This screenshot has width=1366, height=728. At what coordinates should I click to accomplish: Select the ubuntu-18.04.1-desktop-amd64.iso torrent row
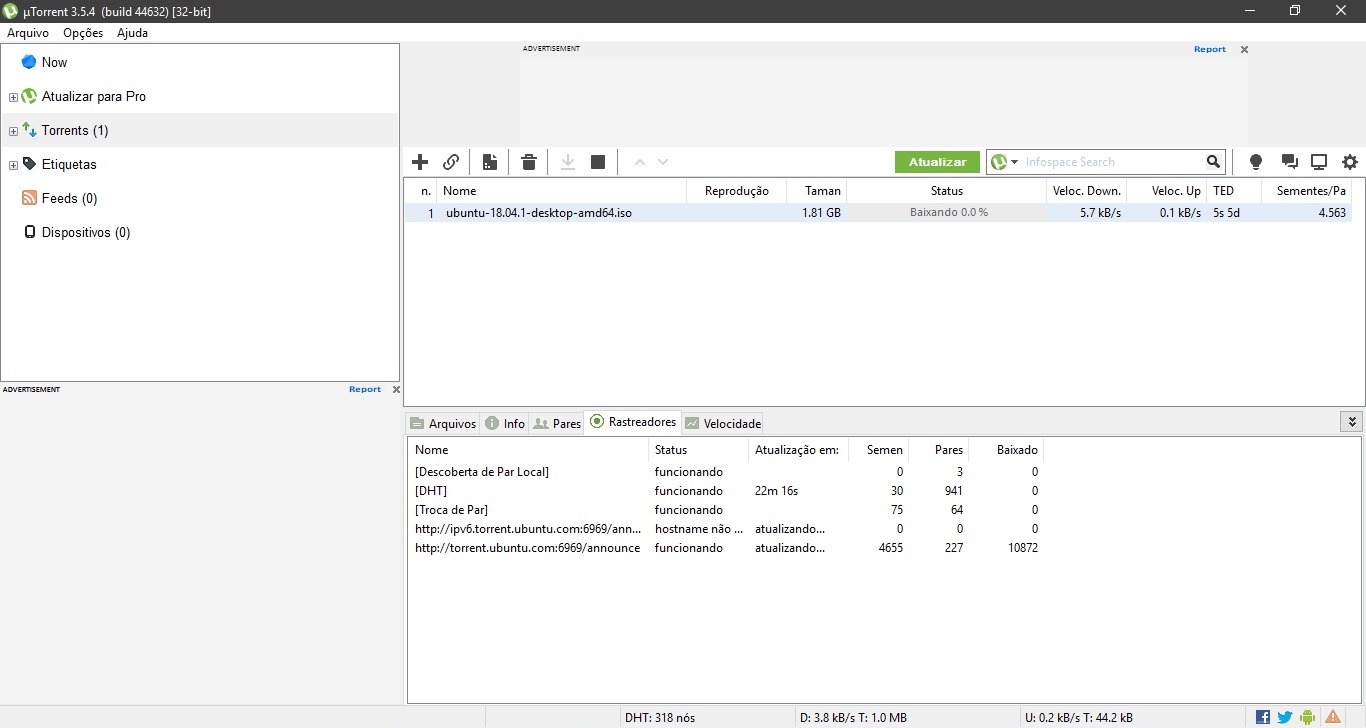pos(878,212)
